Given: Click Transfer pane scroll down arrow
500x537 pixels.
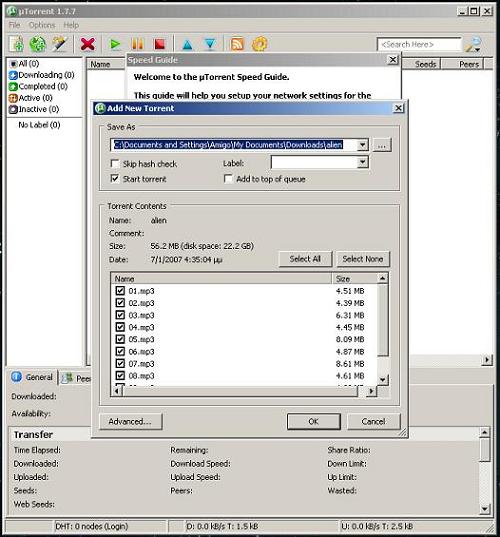Looking at the screenshot, I should [x=484, y=509].
